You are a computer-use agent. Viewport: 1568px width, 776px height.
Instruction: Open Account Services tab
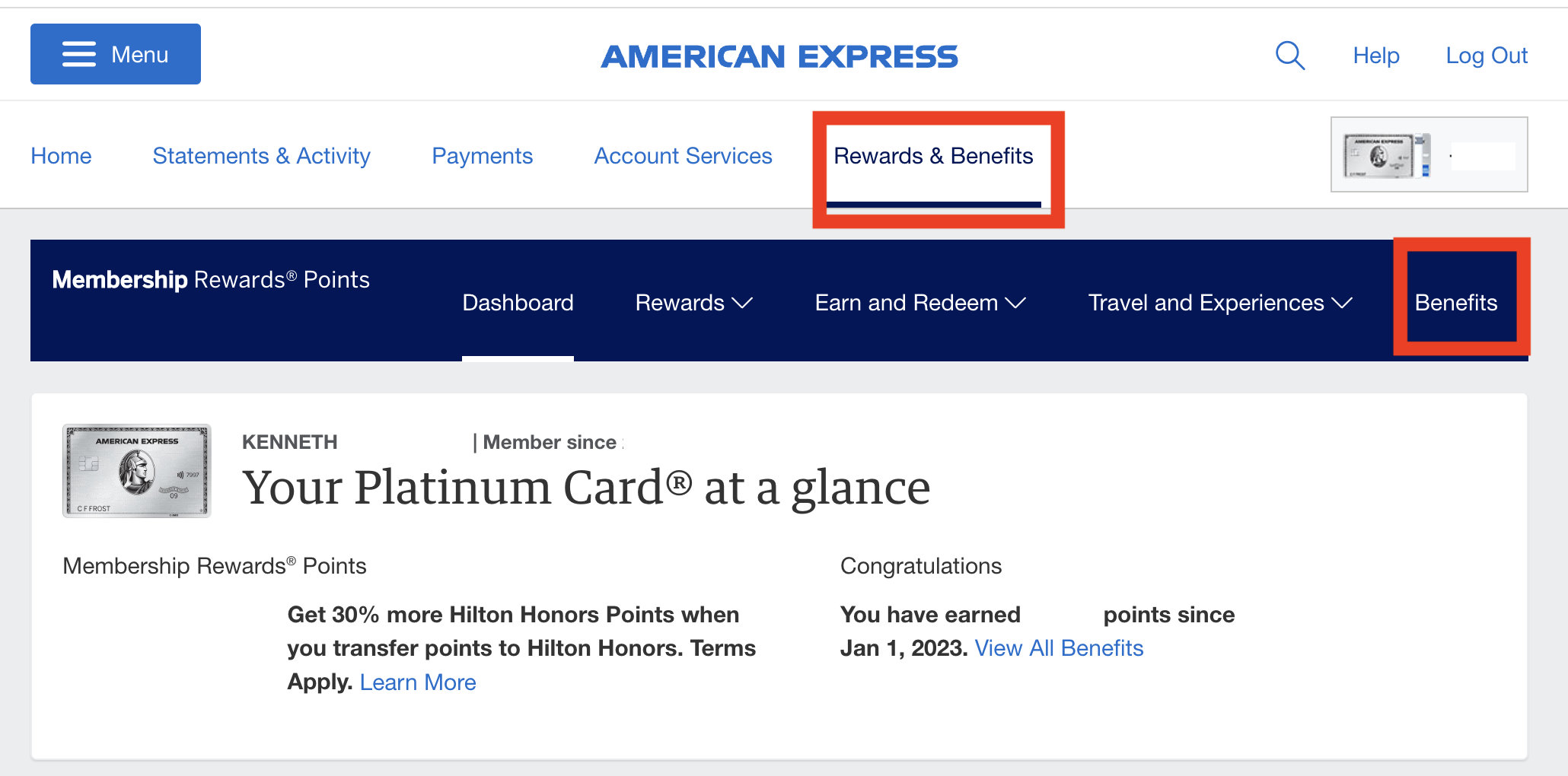(683, 156)
